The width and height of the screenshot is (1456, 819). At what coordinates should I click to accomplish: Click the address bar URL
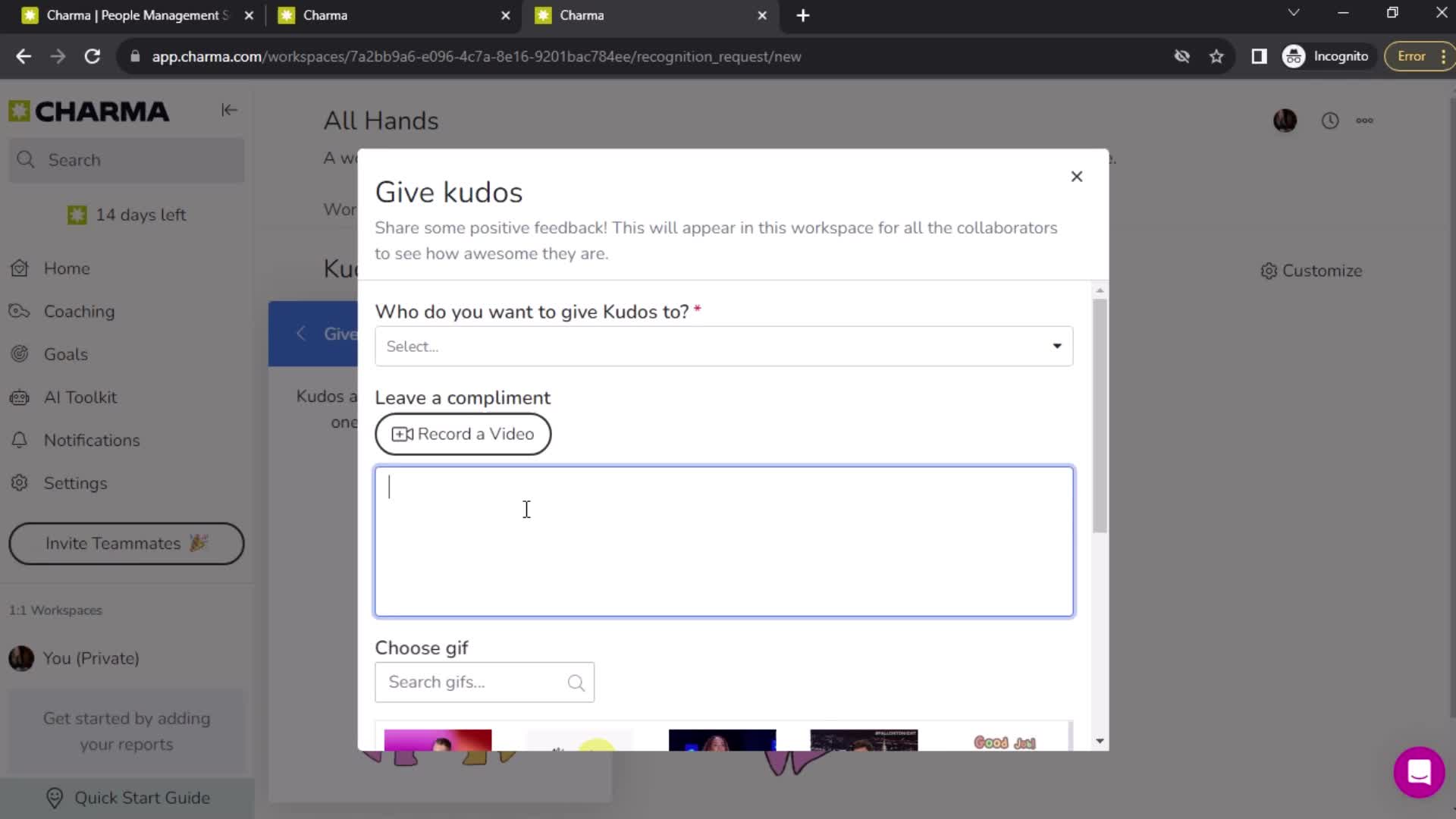click(476, 56)
